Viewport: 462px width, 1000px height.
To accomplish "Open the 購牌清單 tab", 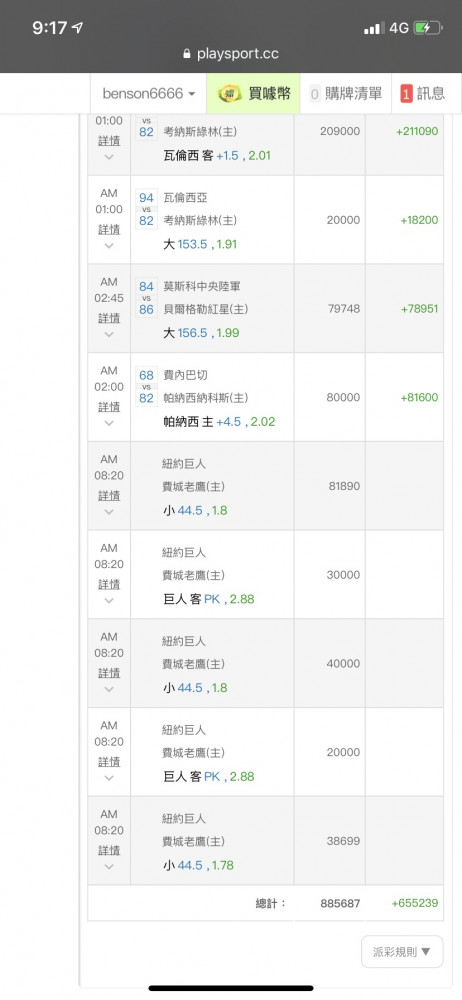I will [x=346, y=94].
